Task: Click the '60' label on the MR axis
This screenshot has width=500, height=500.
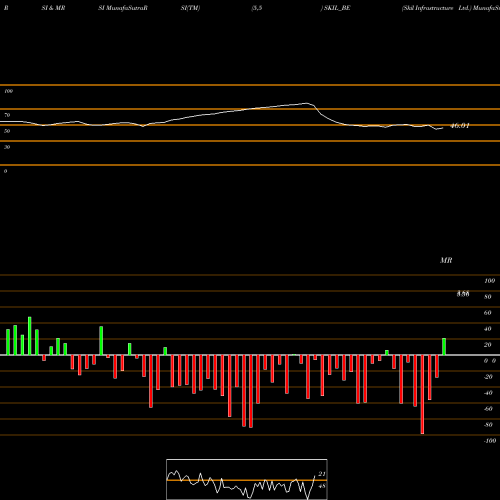Action: tap(487, 313)
